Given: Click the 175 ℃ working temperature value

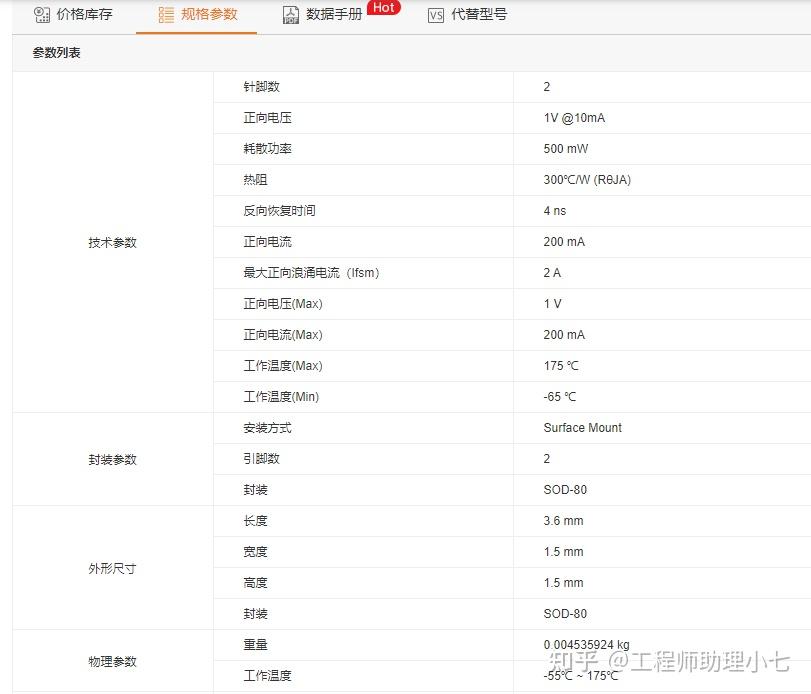Looking at the screenshot, I should 558,365.
